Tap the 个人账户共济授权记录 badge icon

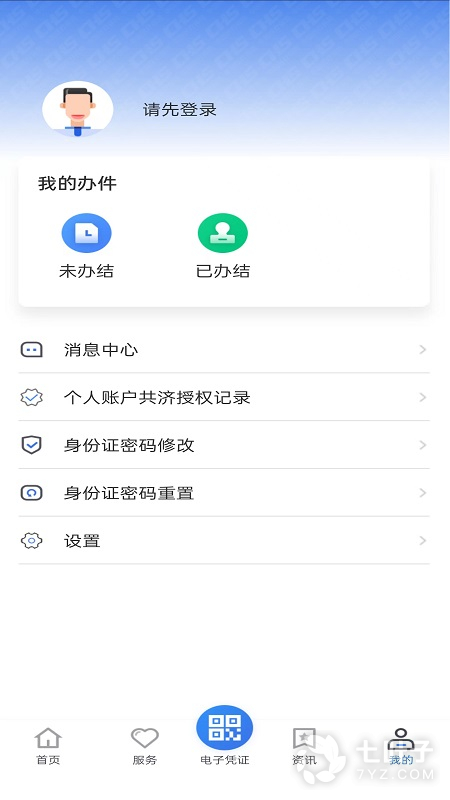click(32, 397)
